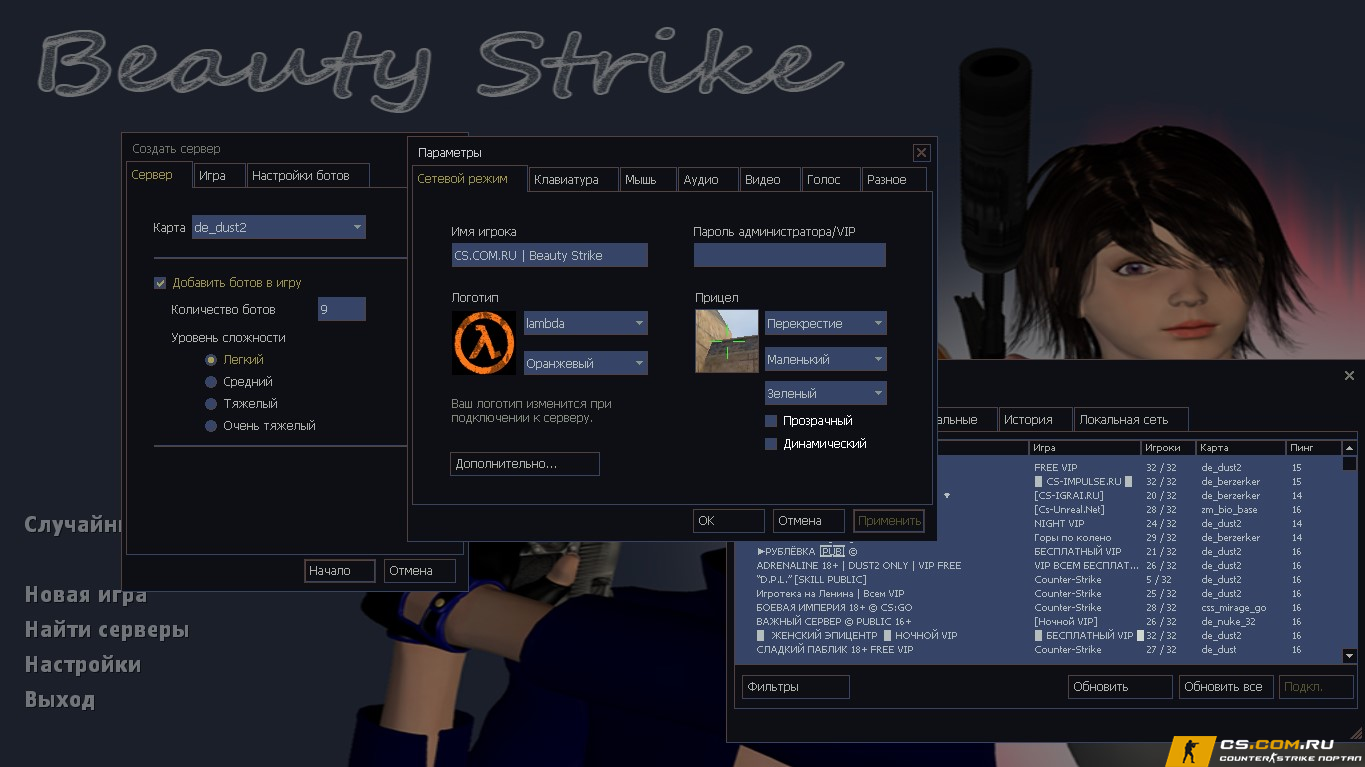
Task: Switch to the Видео tab
Action: point(770,180)
